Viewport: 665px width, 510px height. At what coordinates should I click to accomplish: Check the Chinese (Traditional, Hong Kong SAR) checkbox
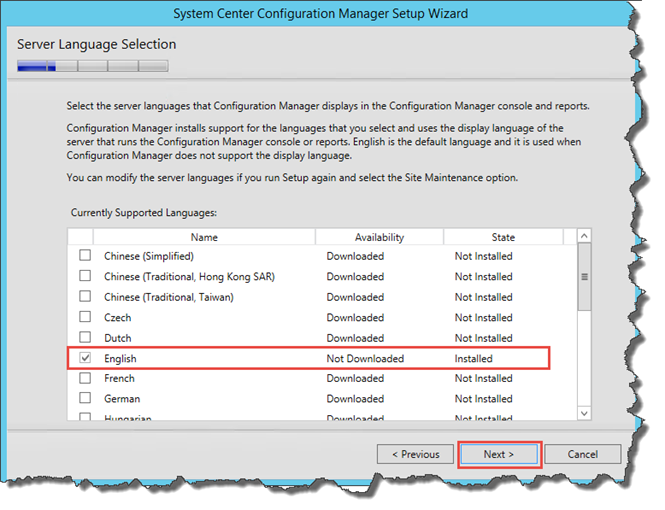click(85, 276)
